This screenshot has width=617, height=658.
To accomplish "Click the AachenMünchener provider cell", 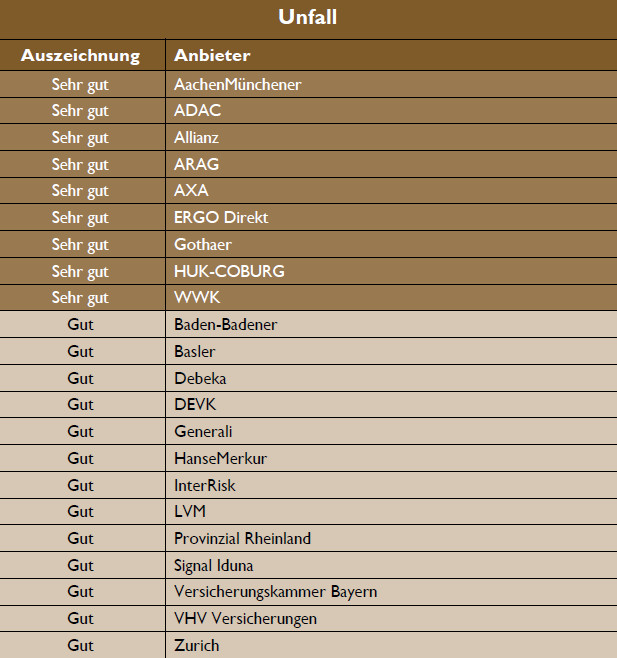I will [x=237, y=84].
